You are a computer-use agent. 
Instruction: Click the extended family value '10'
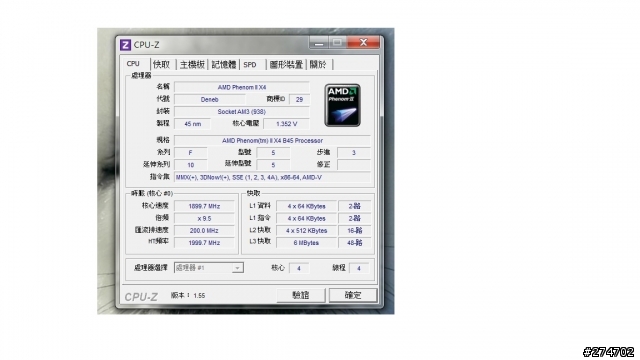tap(191, 165)
